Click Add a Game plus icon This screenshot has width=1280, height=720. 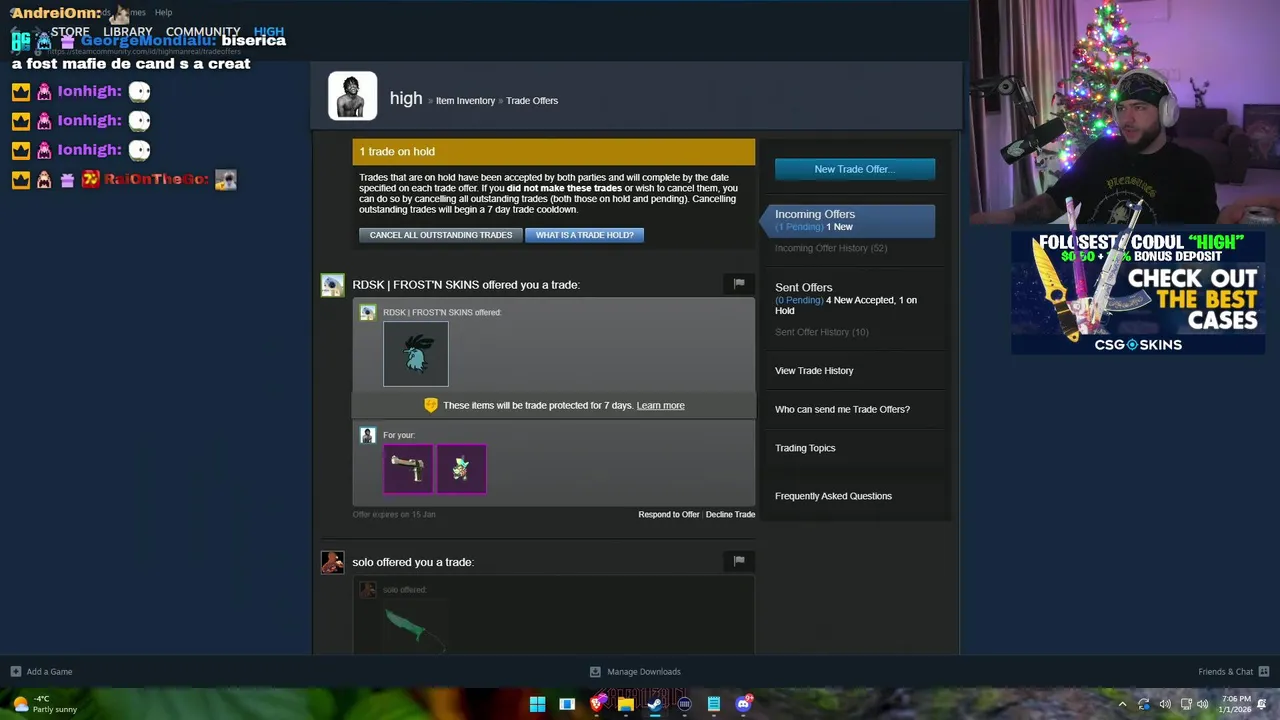point(15,671)
